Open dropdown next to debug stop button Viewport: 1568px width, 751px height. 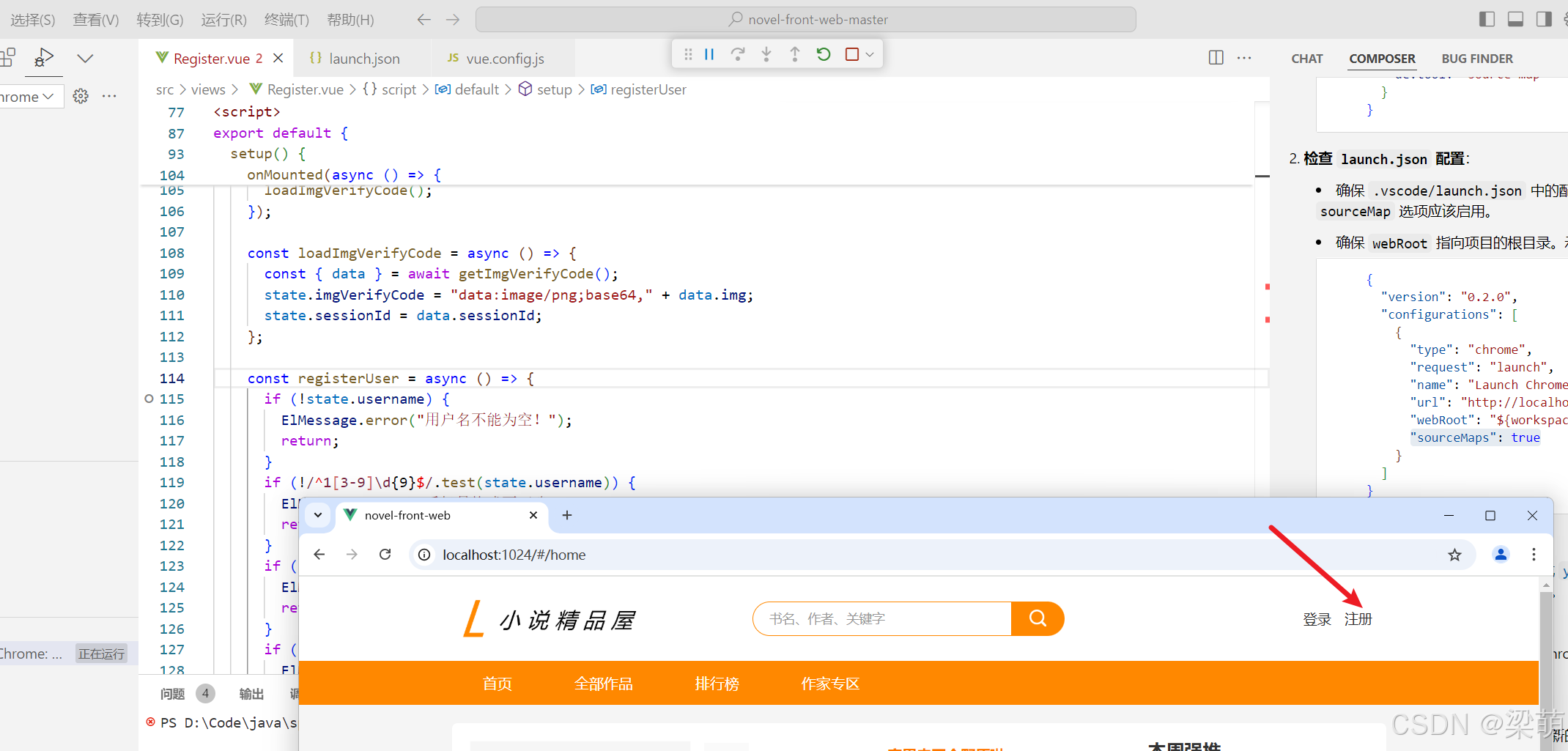click(x=870, y=55)
